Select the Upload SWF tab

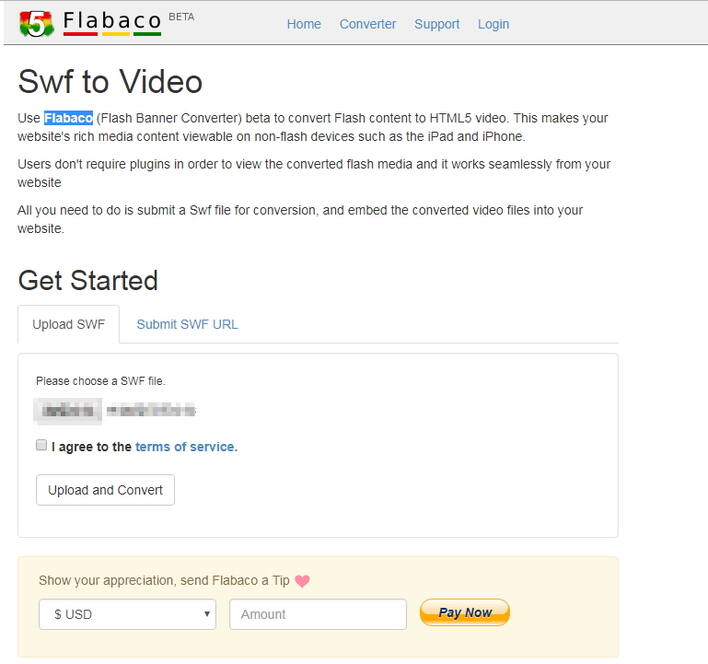click(69, 324)
